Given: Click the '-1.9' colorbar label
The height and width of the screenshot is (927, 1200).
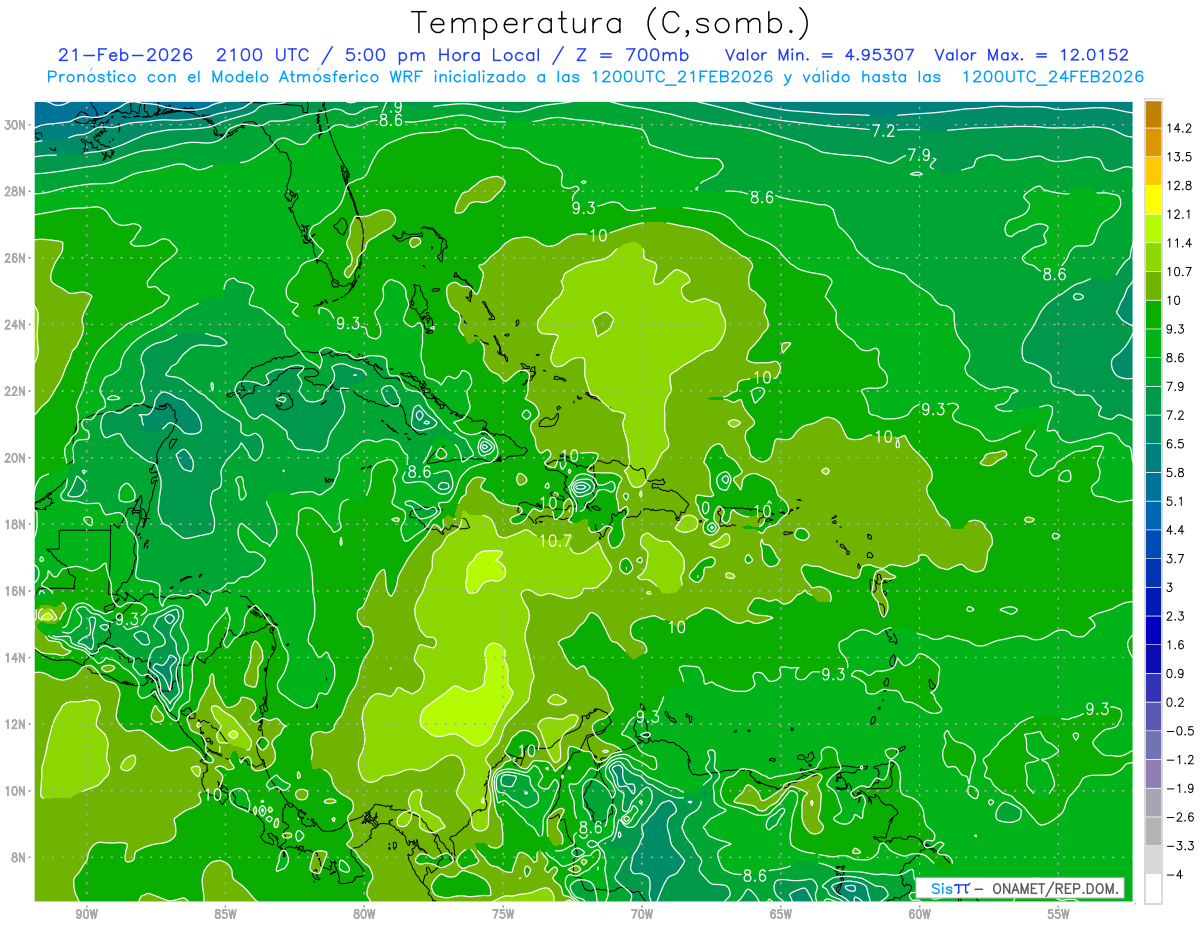Looking at the screenshot, I should tap(1180, 788).
